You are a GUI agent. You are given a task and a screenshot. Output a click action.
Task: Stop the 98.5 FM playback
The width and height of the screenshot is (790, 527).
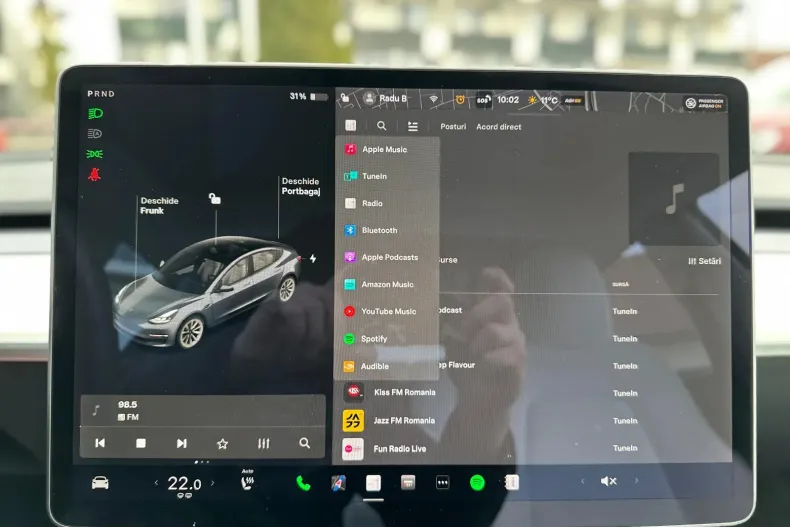[141, 443]
